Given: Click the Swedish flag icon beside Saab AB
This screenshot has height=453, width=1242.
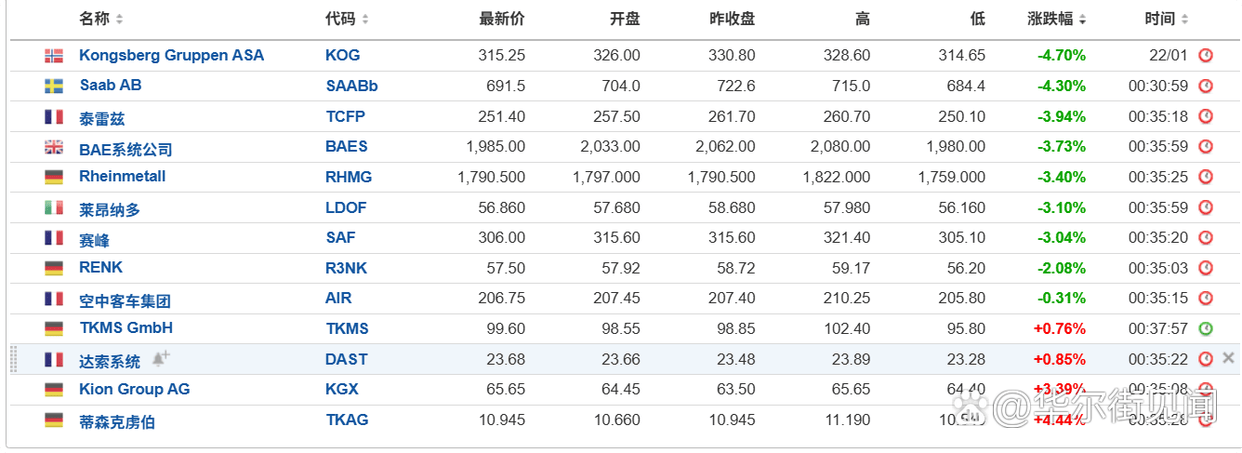Looking at the screenshot, I should (54, 86).
